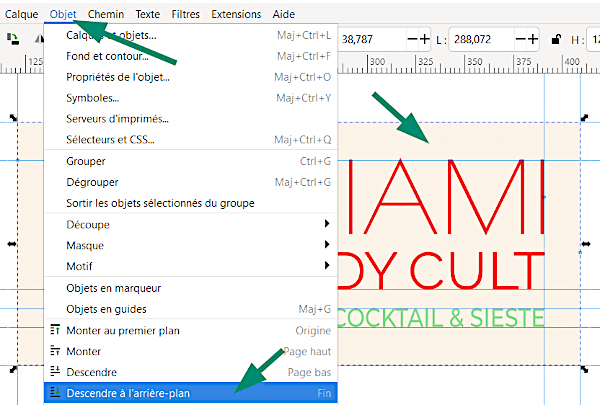Expand the Découpe submenu

(191, 224)
